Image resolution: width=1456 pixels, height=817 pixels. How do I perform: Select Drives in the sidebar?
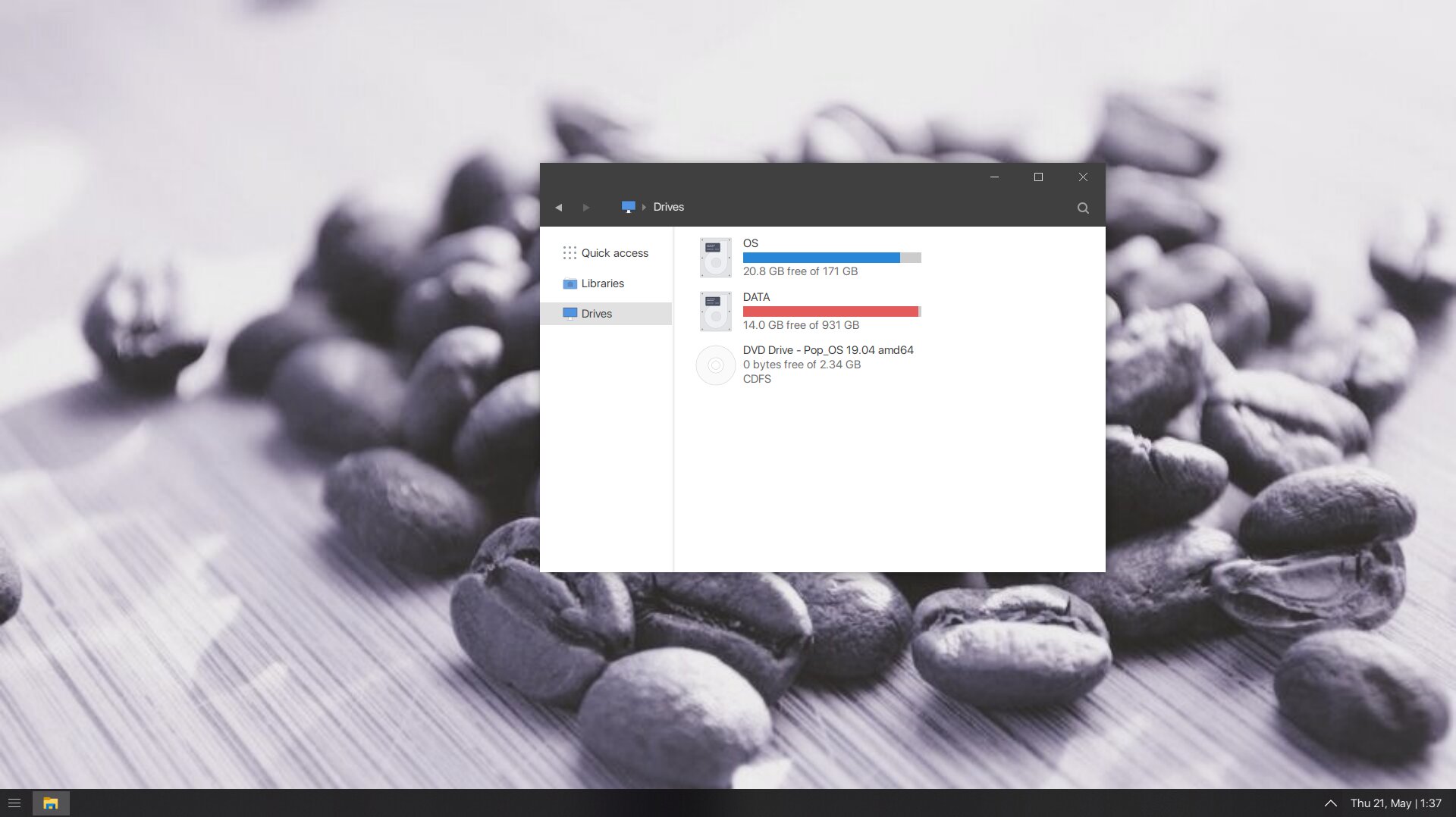(x=606, y=314)
